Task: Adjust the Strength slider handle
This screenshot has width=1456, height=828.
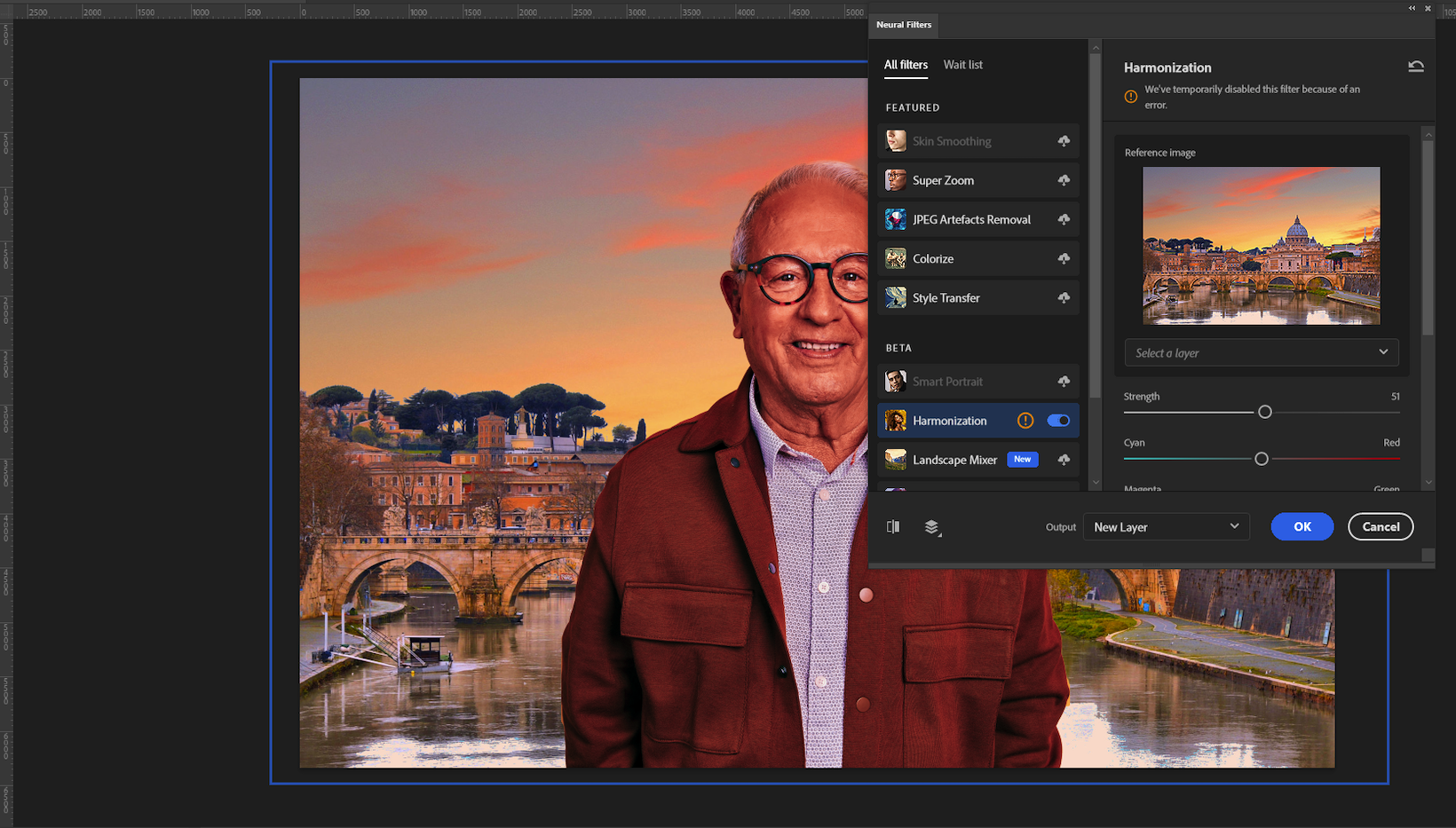Action: (1264, 412)
